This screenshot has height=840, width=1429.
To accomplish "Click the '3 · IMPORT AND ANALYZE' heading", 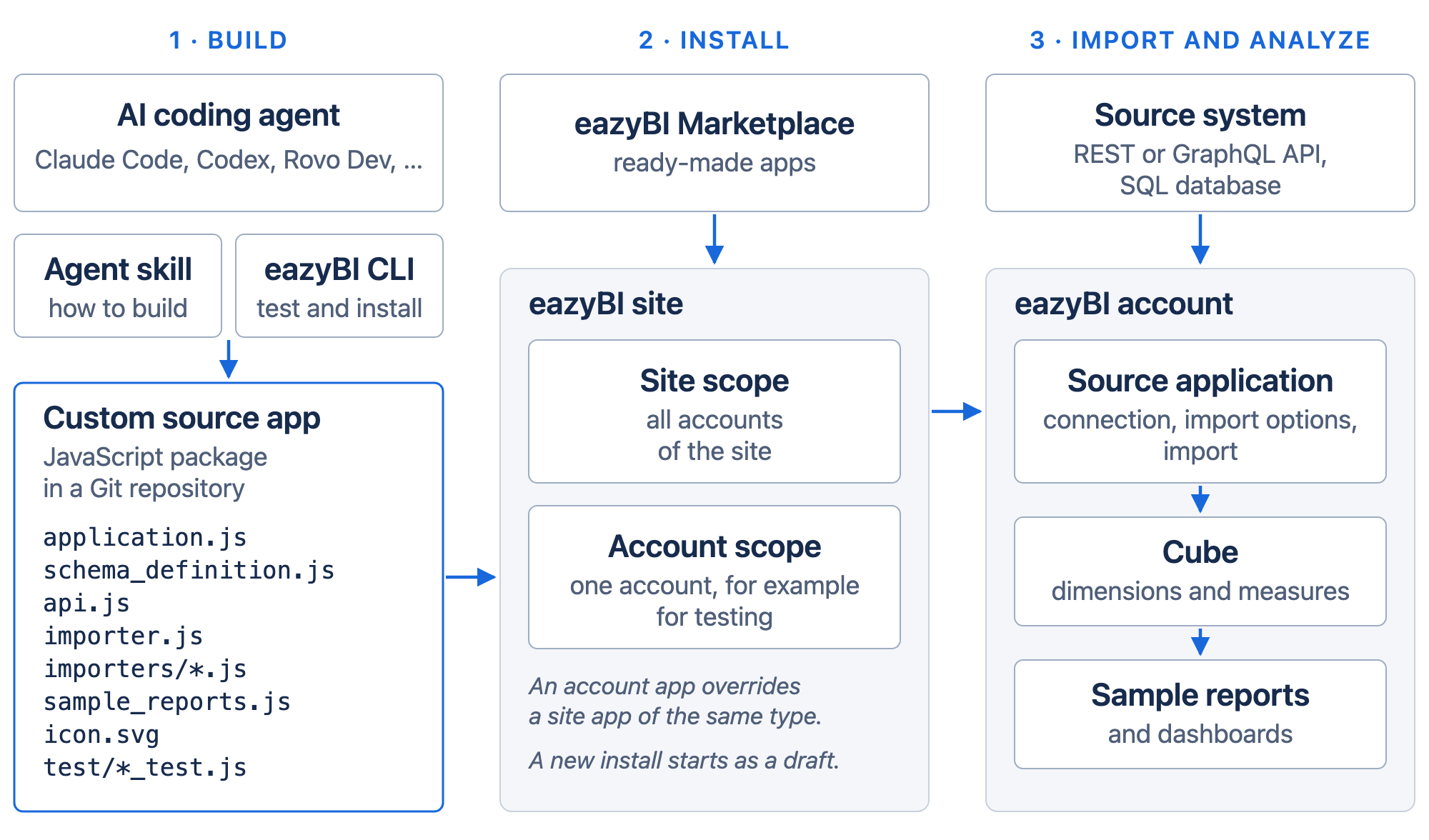I will pos(1200,40).
